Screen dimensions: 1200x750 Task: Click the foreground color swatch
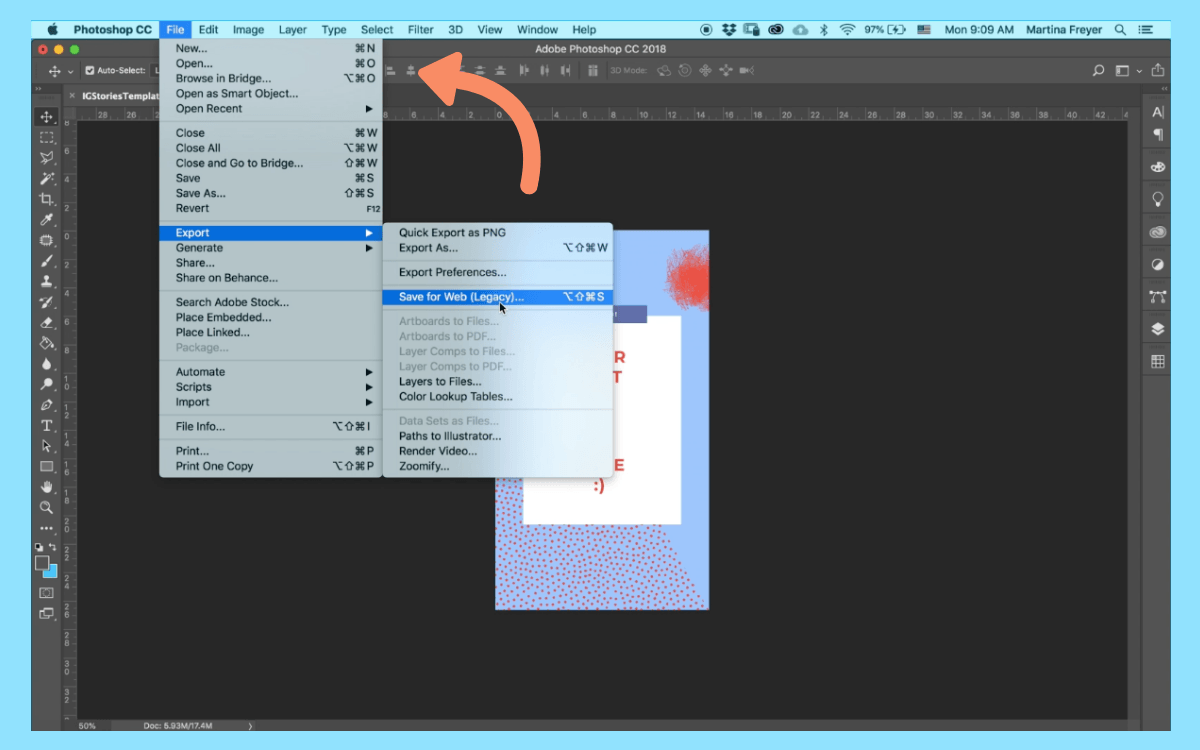click(x=42, y=563)
